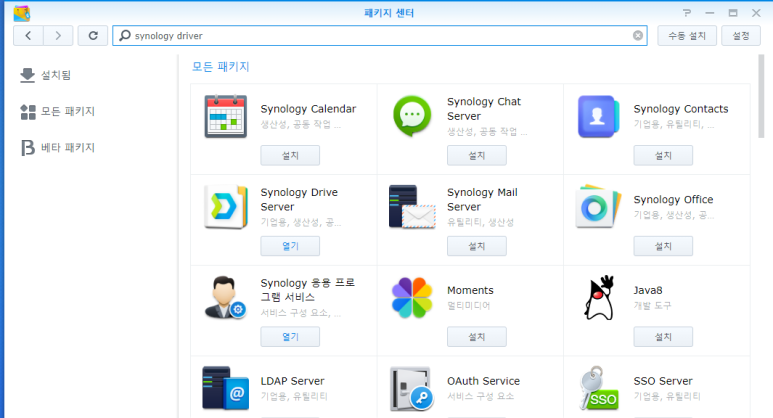
Task: Click the Synology Mail Server icon
Action: (x=412, y=207)
